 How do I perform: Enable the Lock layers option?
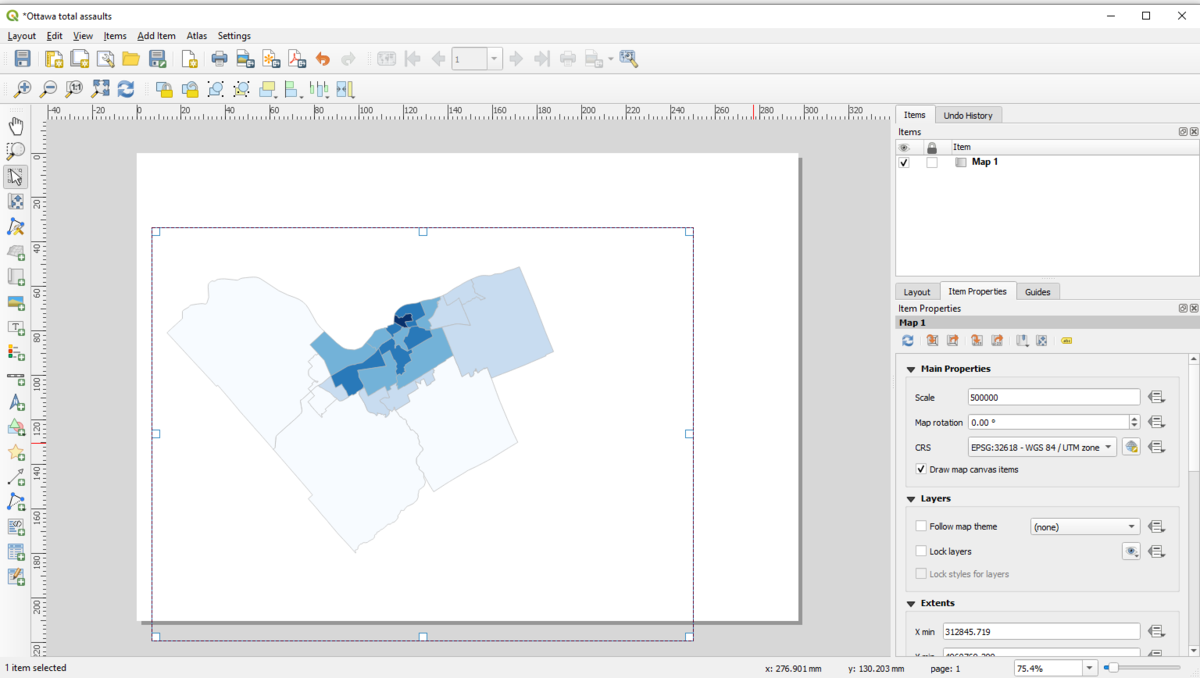click(x=920, y=551)
